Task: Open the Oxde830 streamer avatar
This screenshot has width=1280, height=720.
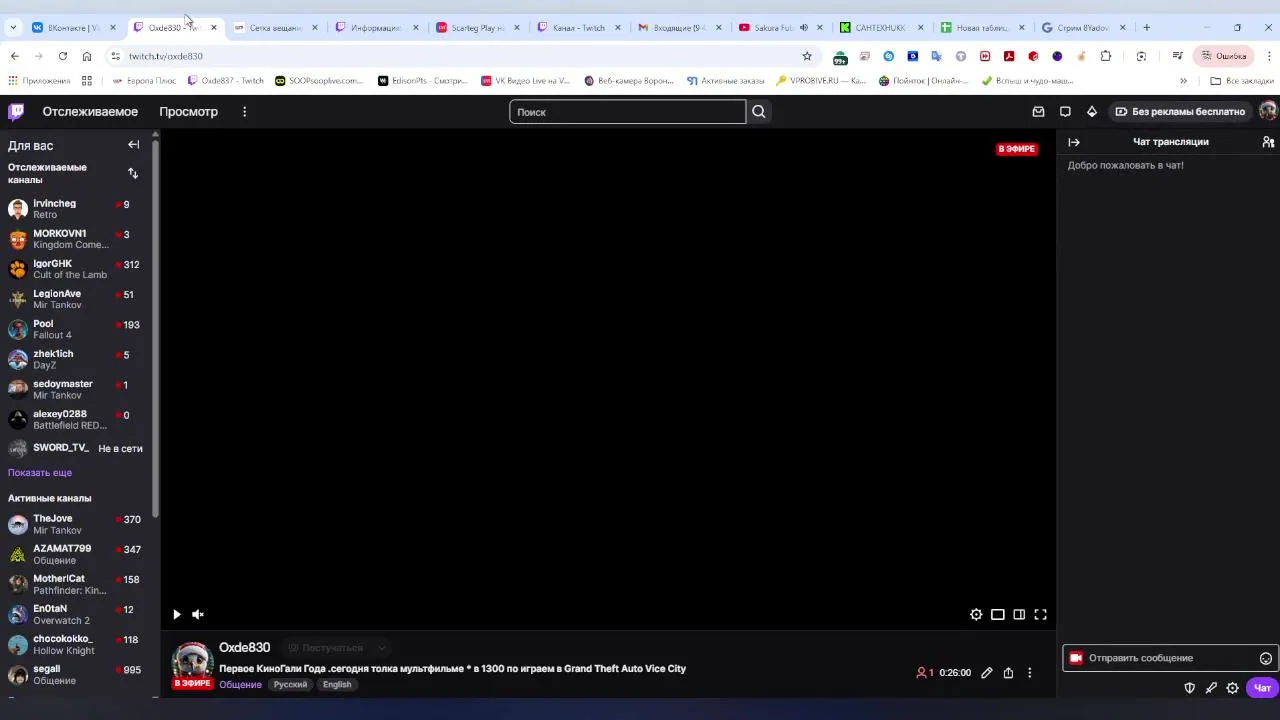Action: pos(192,664)
